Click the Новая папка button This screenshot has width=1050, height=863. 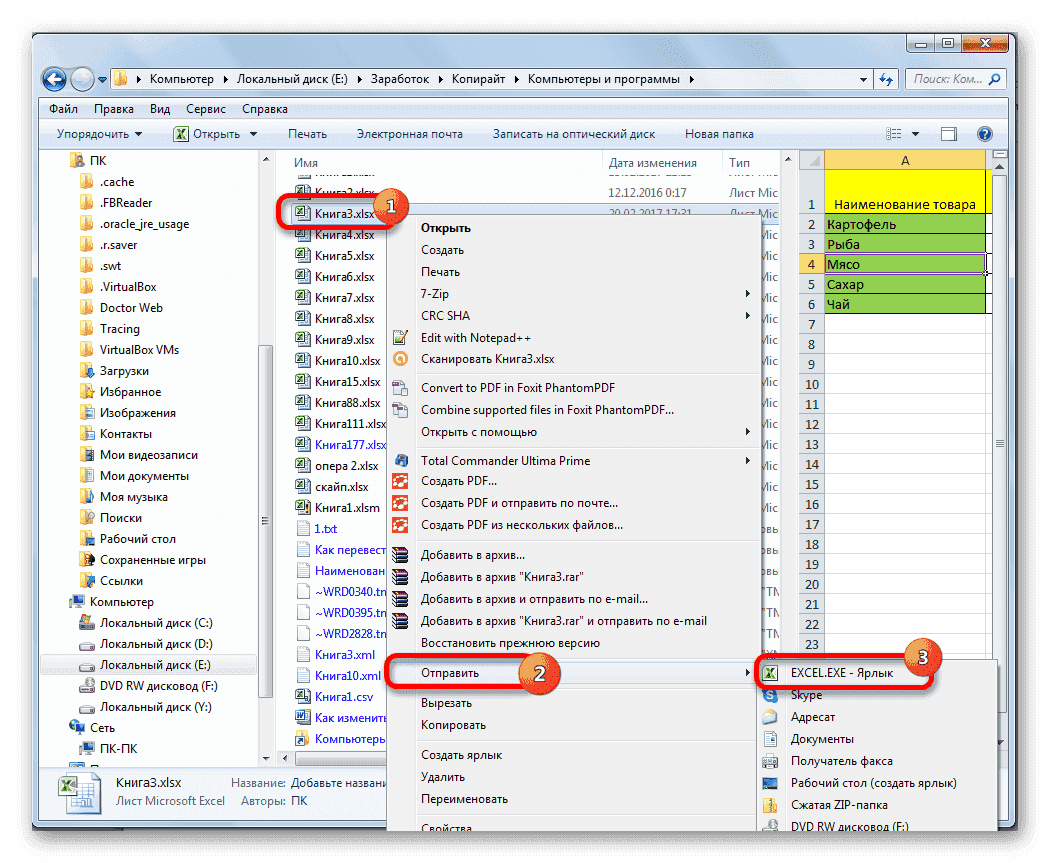[721, 133]
